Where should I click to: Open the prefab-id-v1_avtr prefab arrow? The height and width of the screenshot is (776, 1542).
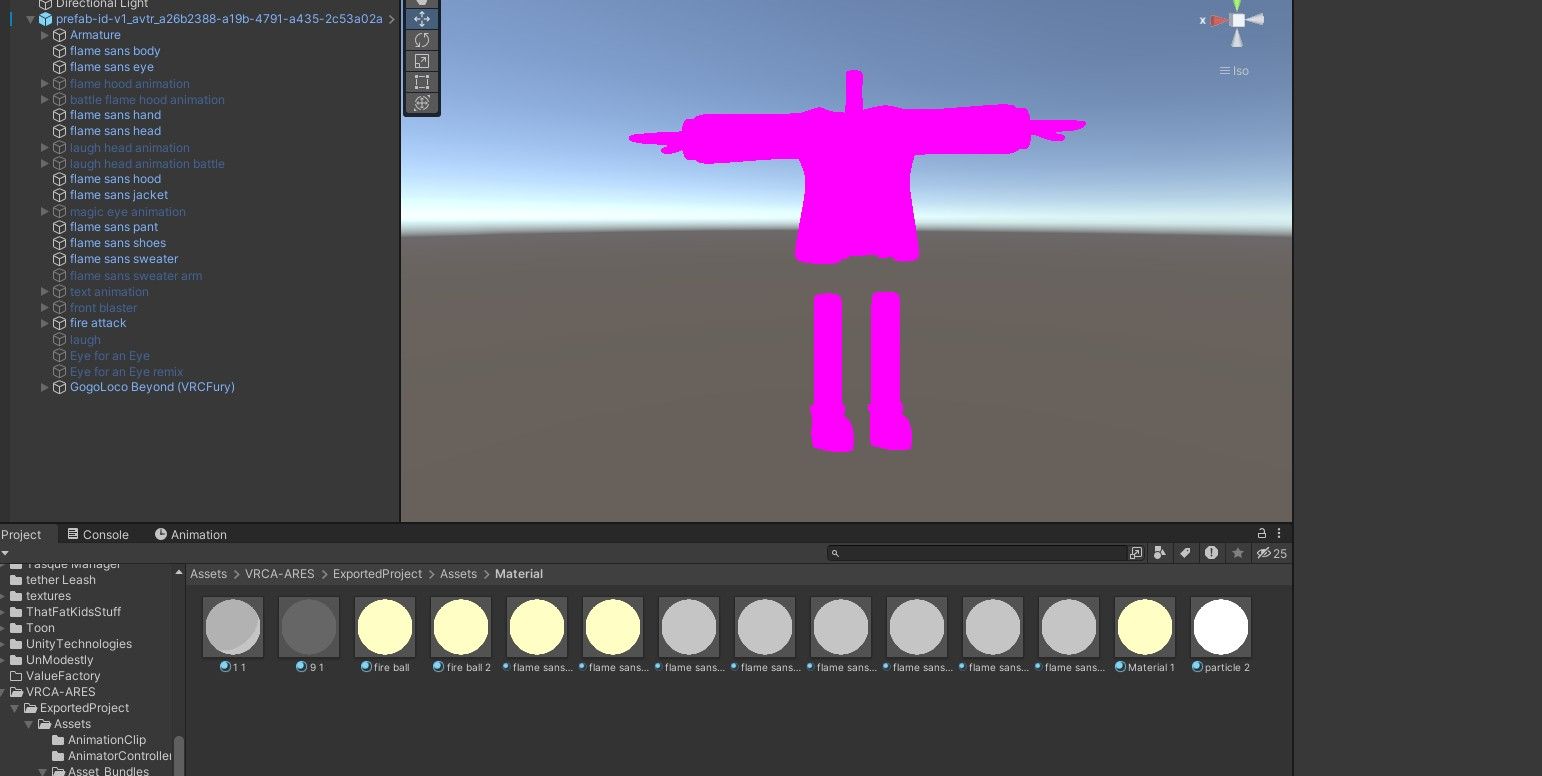[391, 19]
